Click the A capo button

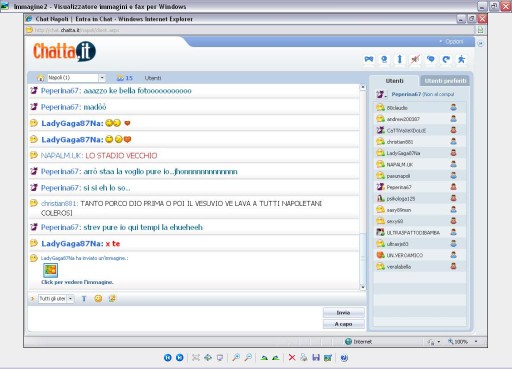pyautogui.click(x=343, y=324)
